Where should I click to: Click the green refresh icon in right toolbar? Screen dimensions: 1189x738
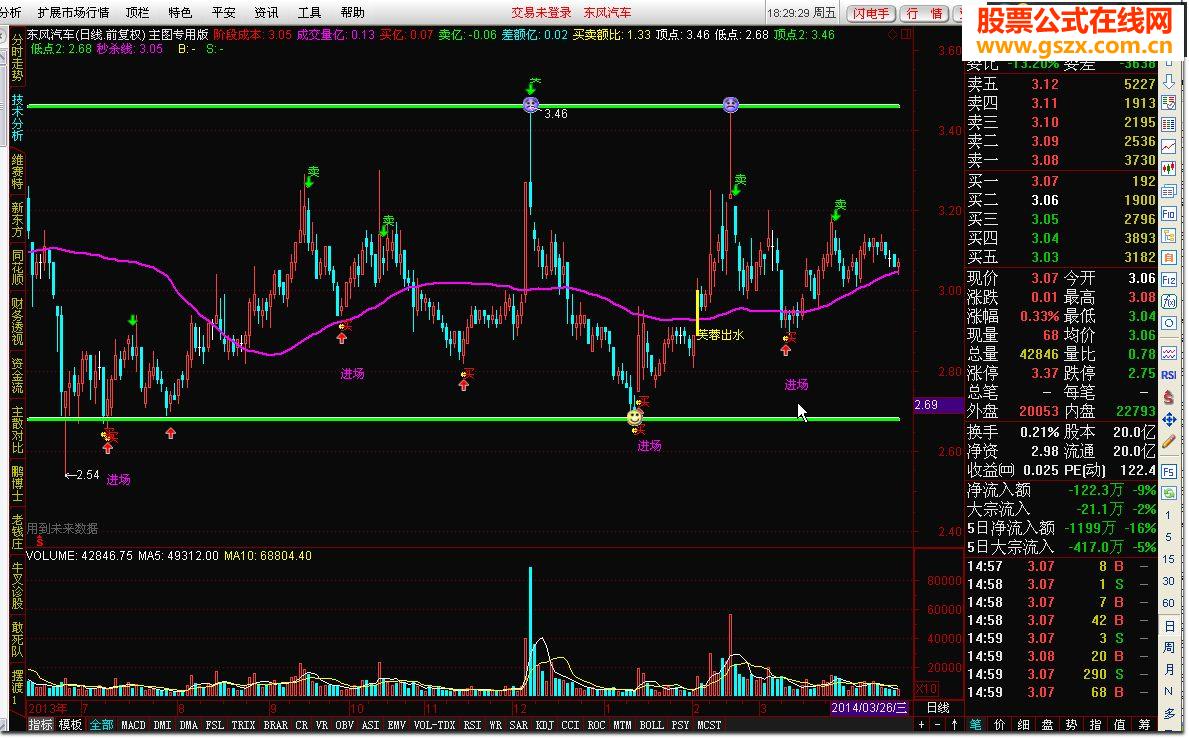pyautogui.click(x=1169, y=493)
